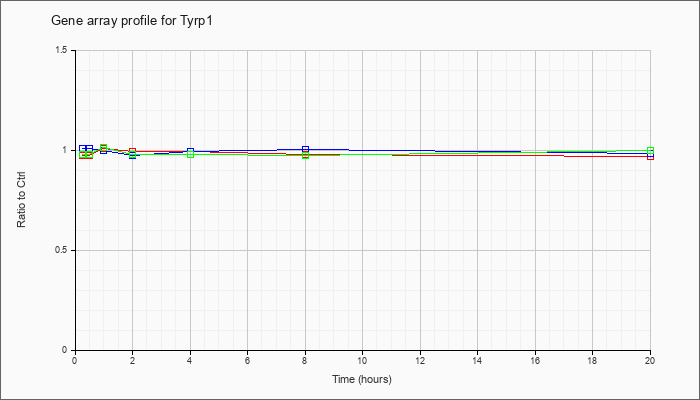The width and height of the screenshot is (700, 400).
Task: Select the 12 tick label on the time axis
Action: tap(420, 360)
